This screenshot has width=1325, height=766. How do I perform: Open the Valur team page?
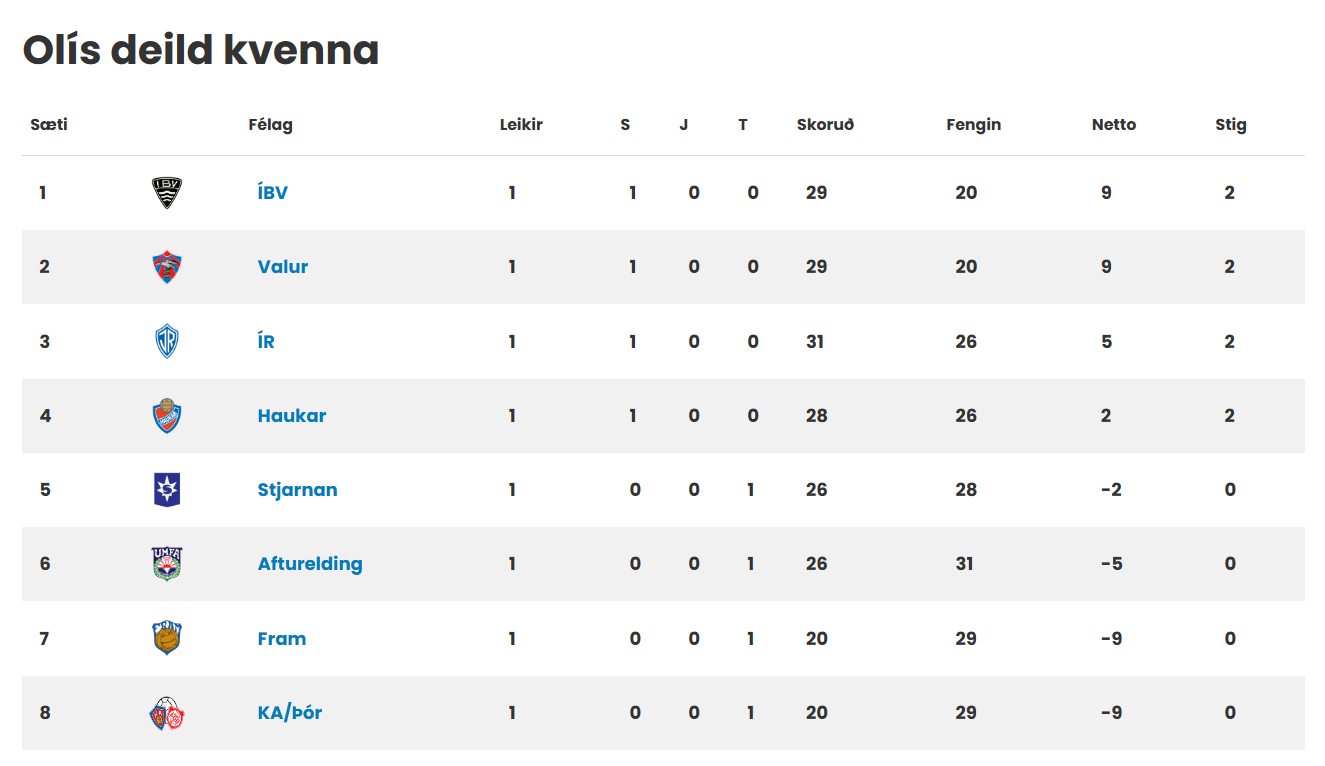[x=283, y=267]
